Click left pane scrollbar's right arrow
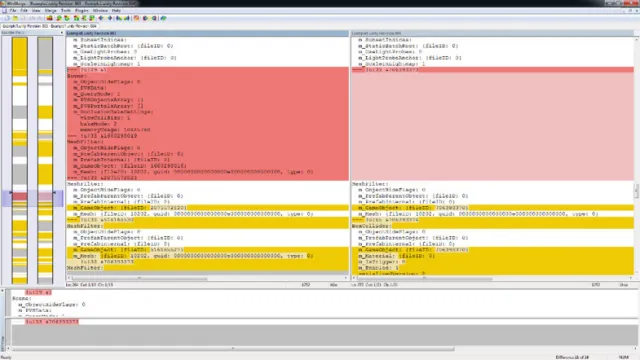Screen dimensions: 640x360 (346, 279)
